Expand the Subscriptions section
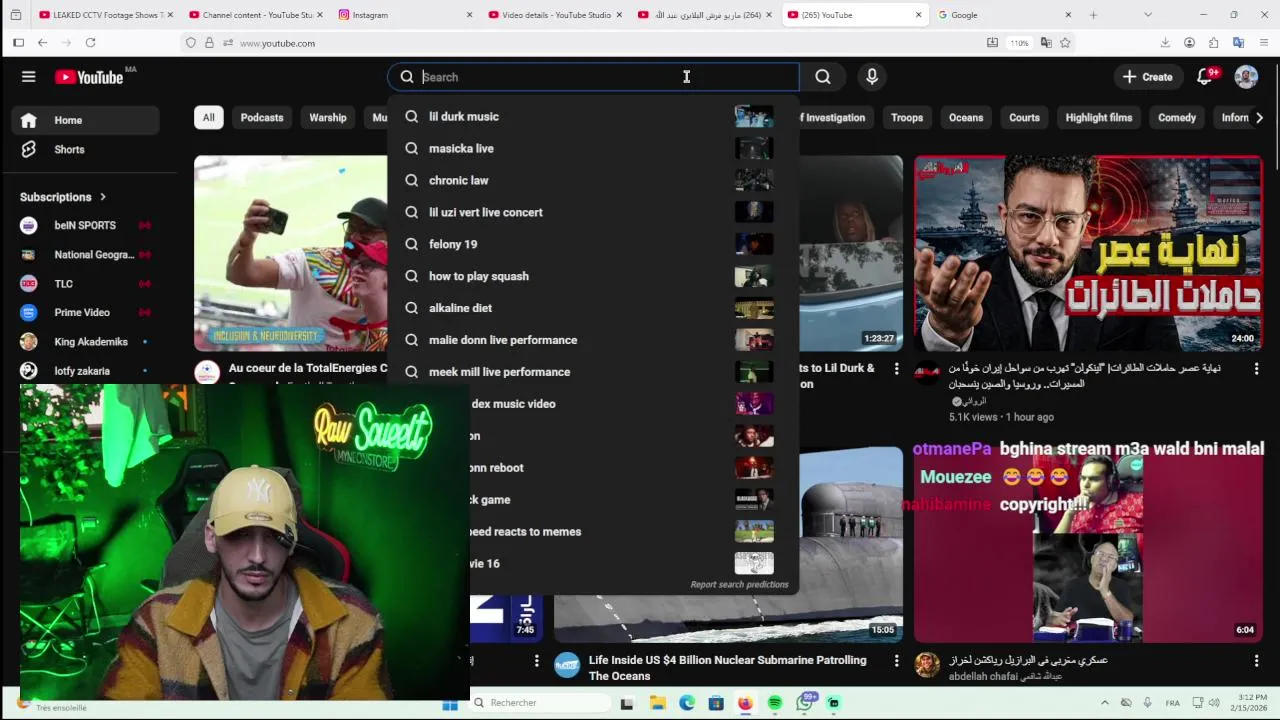 pyautogui.click(x=63, y=197)
